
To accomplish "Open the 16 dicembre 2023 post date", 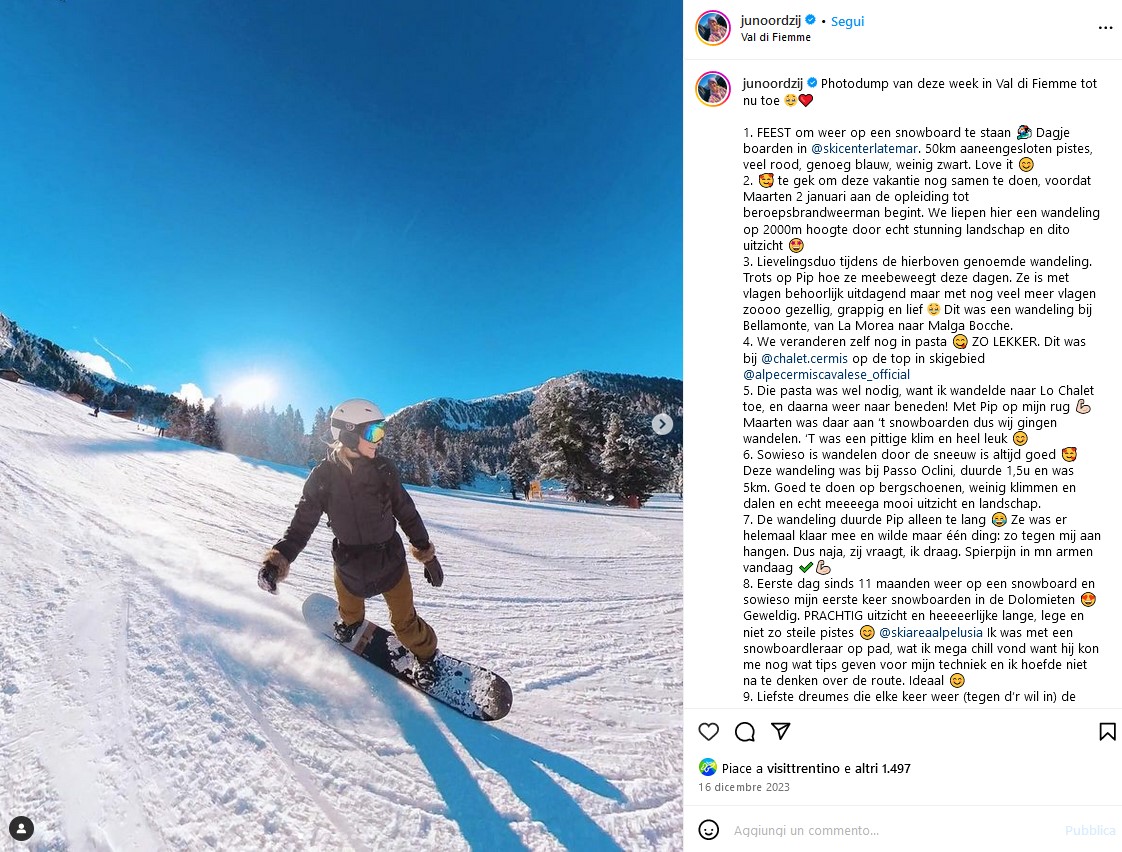I will click(744, 787).
